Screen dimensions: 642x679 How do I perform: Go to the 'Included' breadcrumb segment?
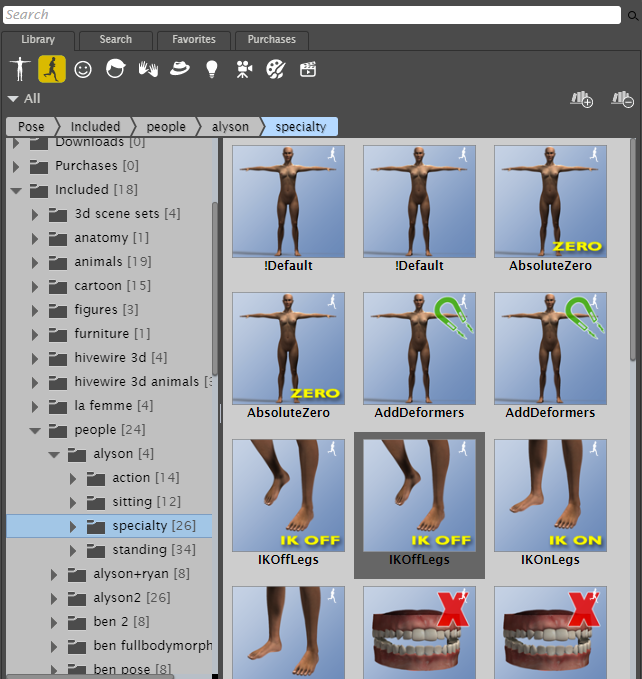pyautogui.click(x=95, y=127)
